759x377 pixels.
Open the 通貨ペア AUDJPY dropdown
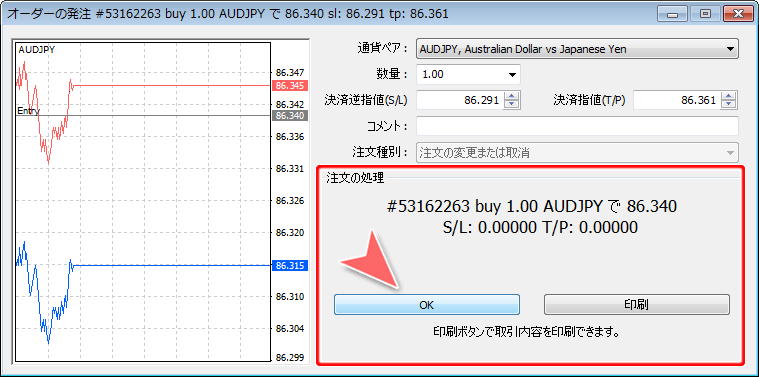click(577, 49)
